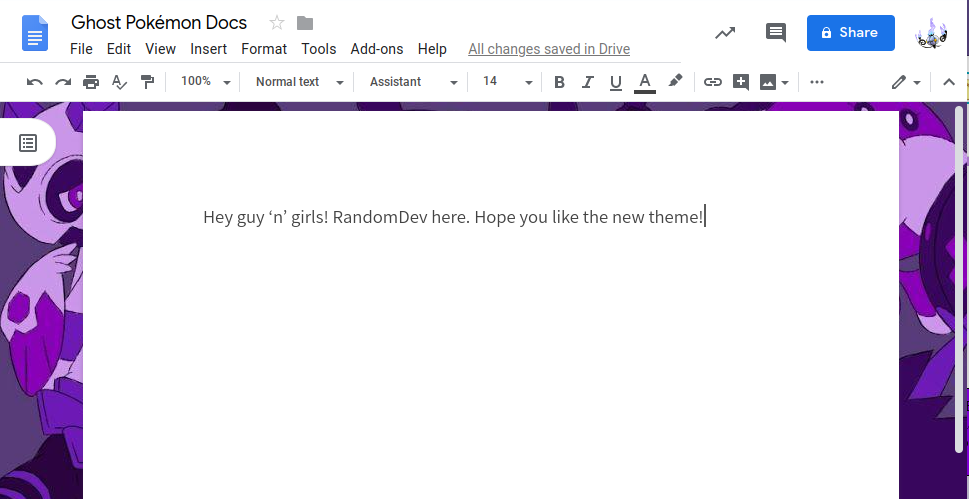
Task: Open the Format menu
Action: pyautogui.click(x=264, y=49)
